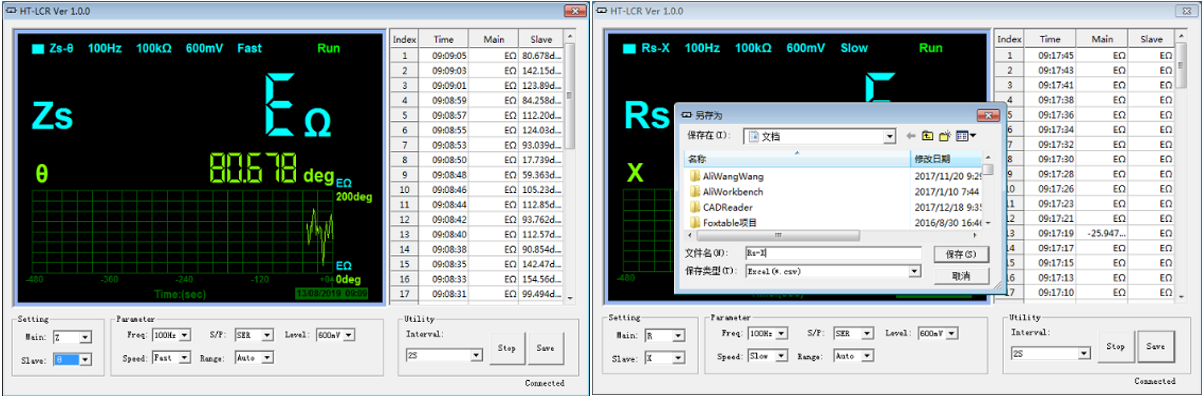Go back using the Save As dialog back arrow

coord(911,135)
